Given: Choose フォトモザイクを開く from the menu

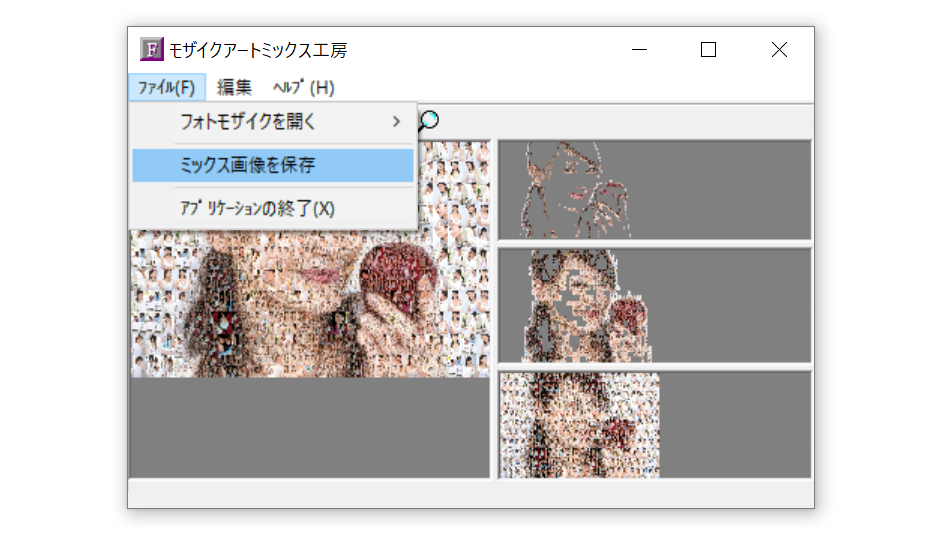Looking at the screenshot, I should [x=273, y=122].
